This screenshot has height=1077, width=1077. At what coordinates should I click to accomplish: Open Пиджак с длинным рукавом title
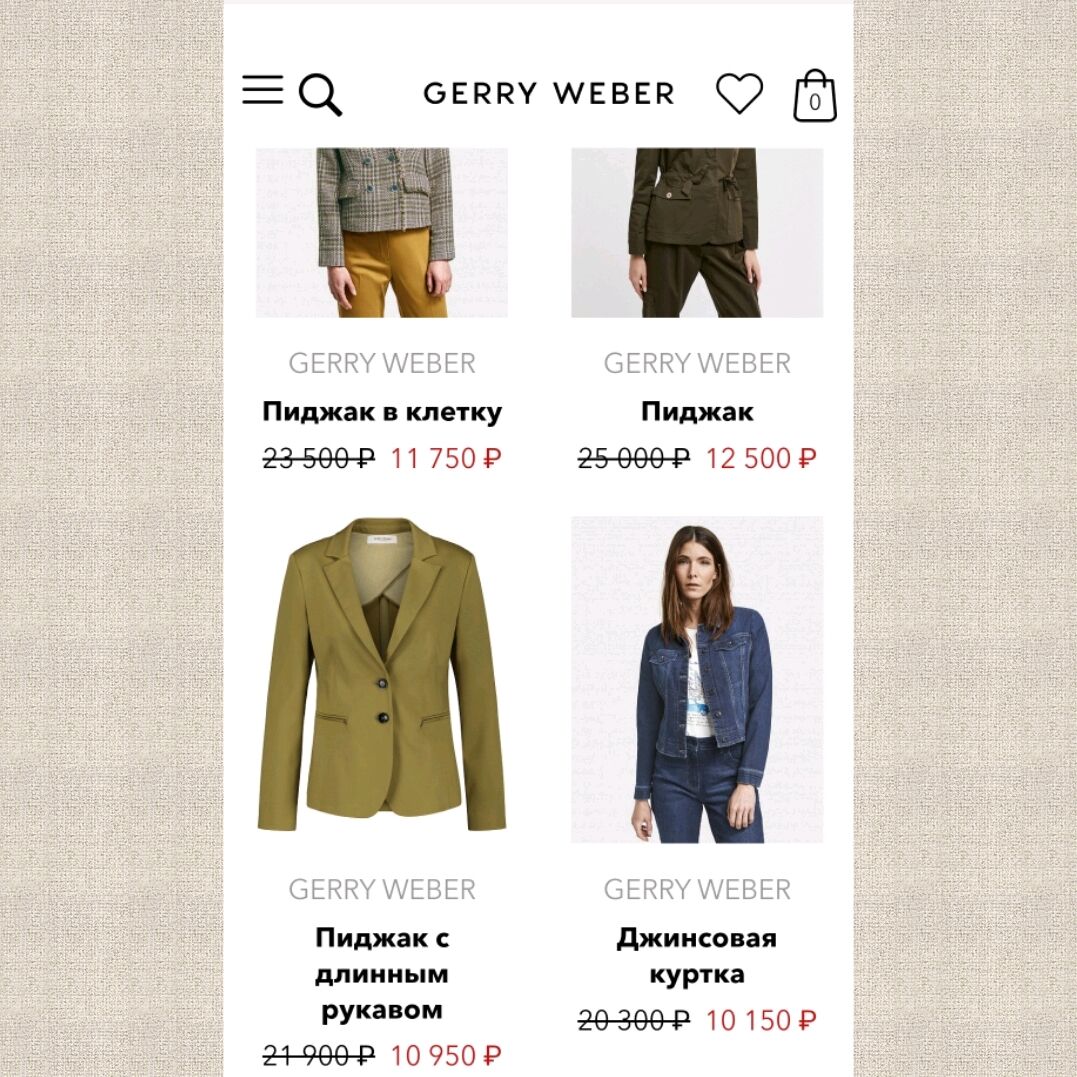[382, 974]
